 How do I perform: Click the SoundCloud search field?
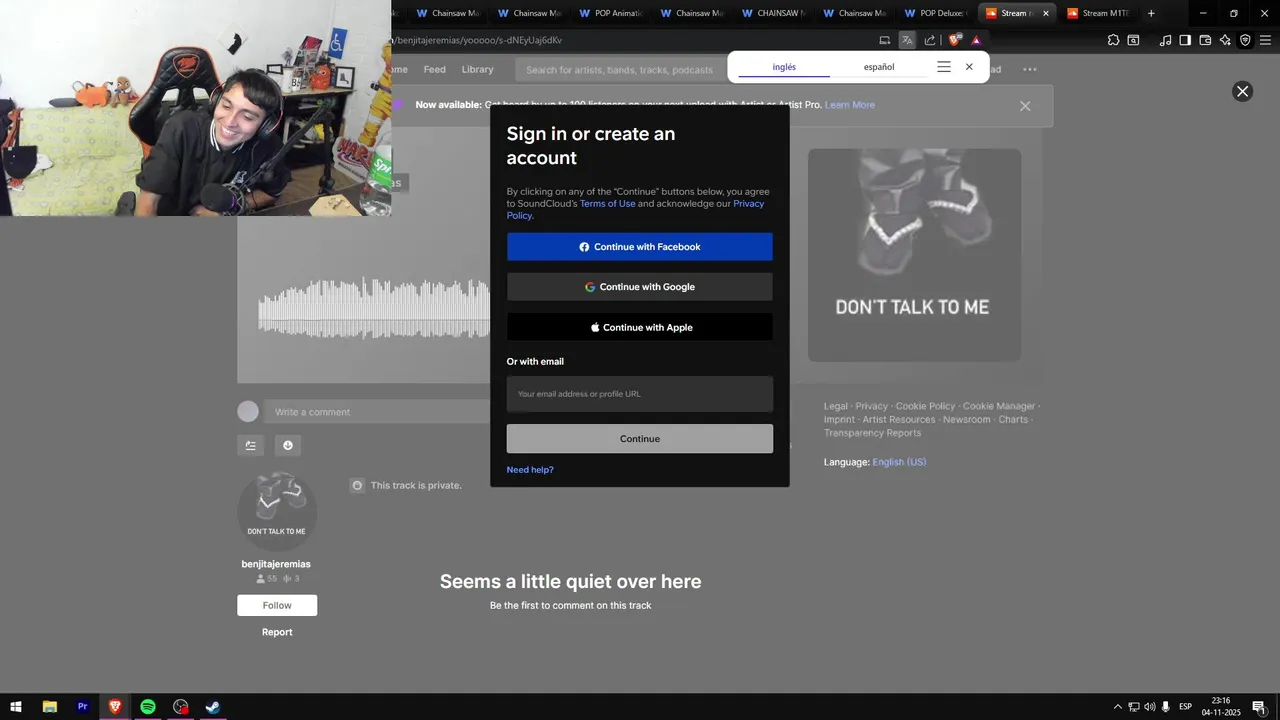click(620, 70)
